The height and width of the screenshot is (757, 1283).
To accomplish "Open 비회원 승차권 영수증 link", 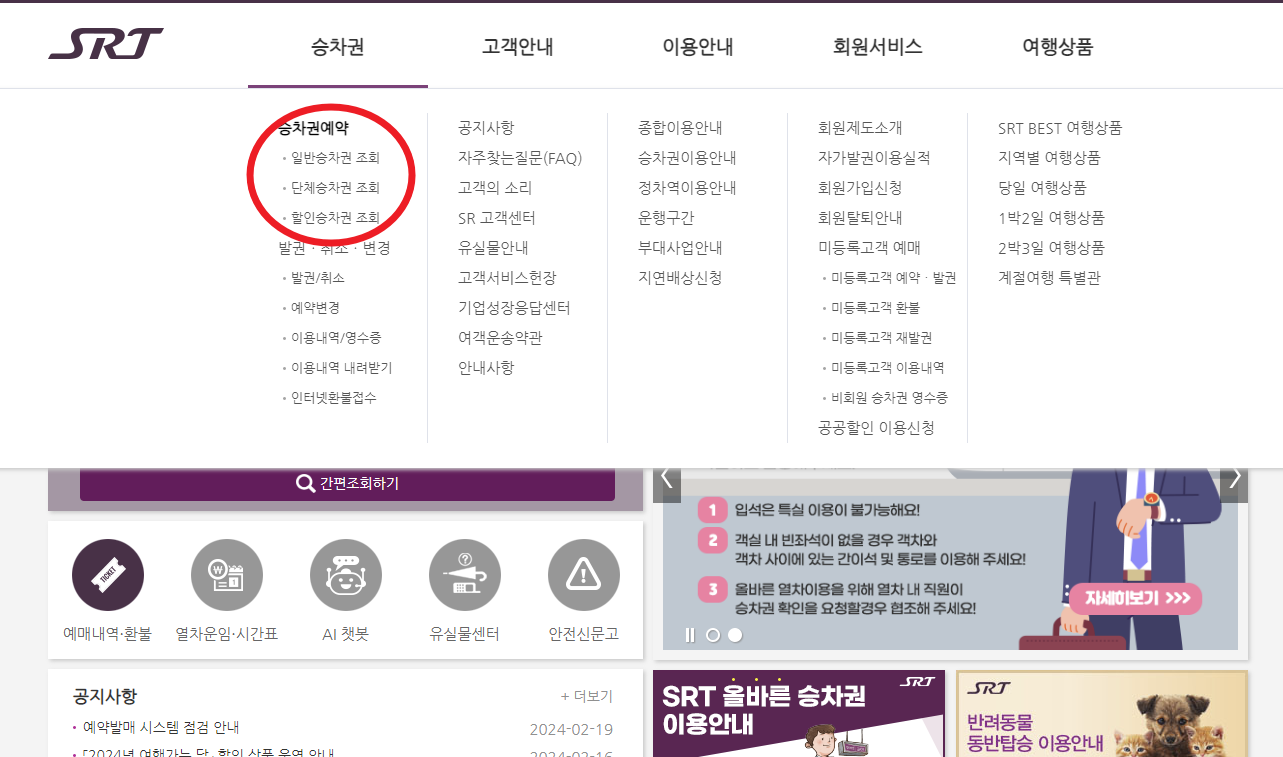I will [x=889, y=398].
